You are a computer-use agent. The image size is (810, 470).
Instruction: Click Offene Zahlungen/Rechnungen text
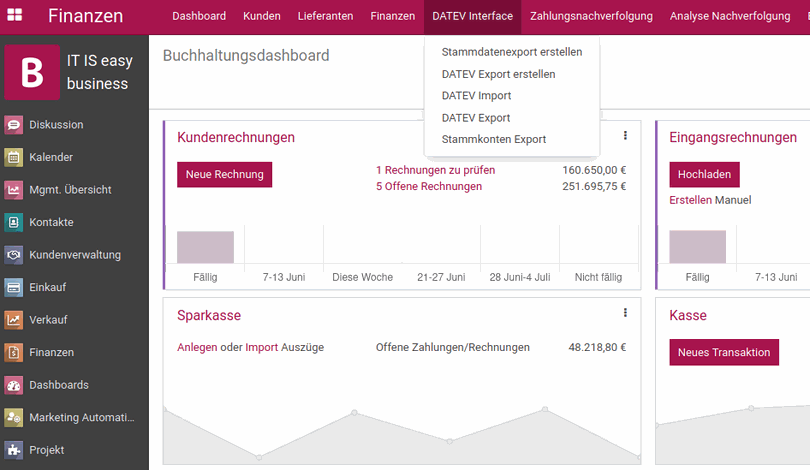pos(453,347)
